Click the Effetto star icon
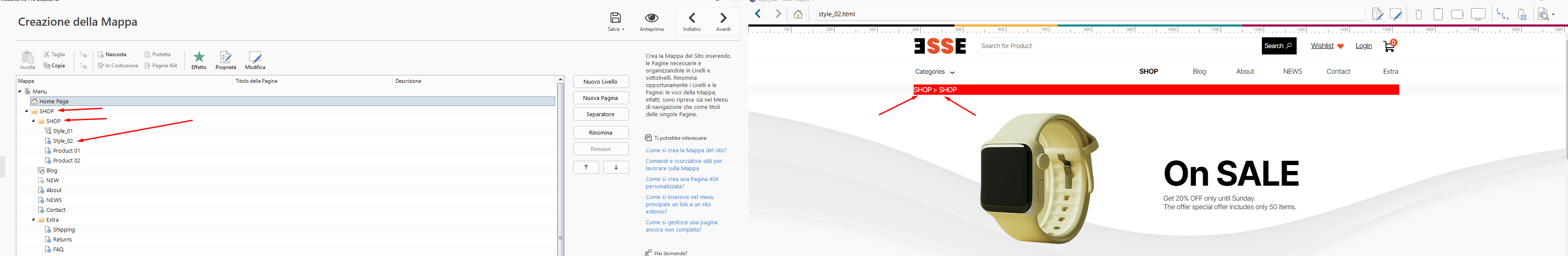 tap(199, 58)
